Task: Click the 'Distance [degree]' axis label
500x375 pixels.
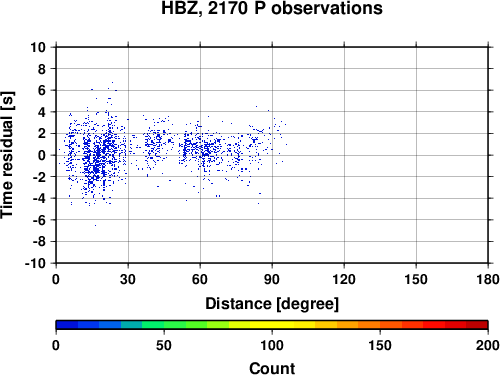Action: [x=272, y=304]
